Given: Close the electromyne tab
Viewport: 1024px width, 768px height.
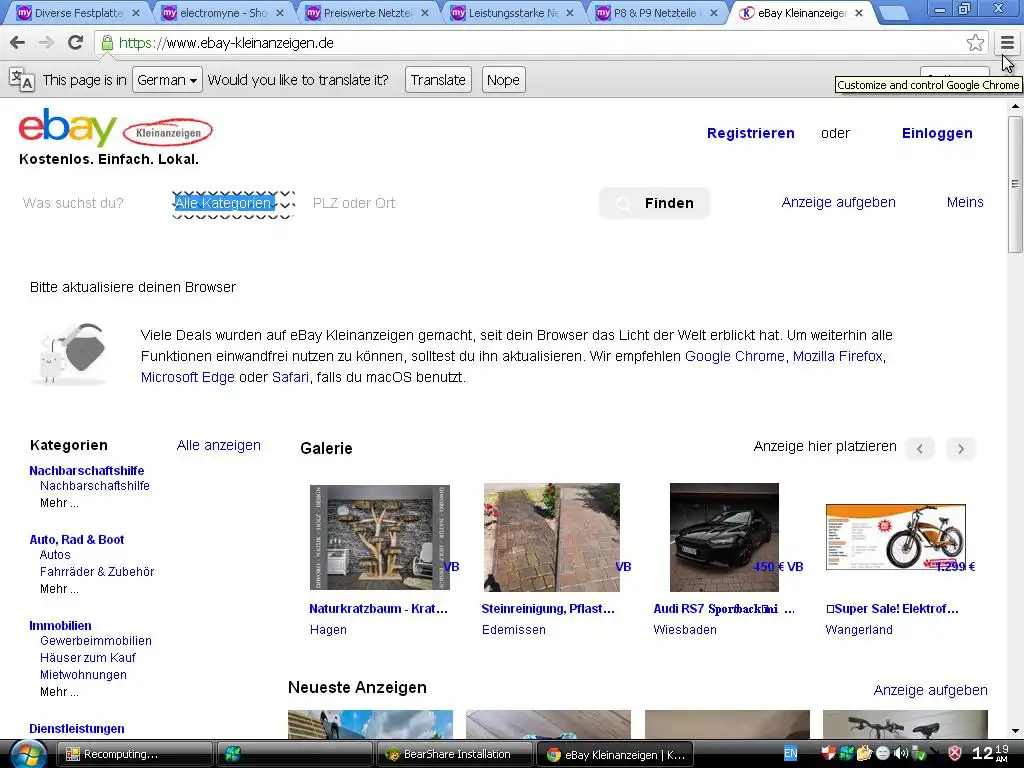Looking at the screenshot, I should 280,12.
